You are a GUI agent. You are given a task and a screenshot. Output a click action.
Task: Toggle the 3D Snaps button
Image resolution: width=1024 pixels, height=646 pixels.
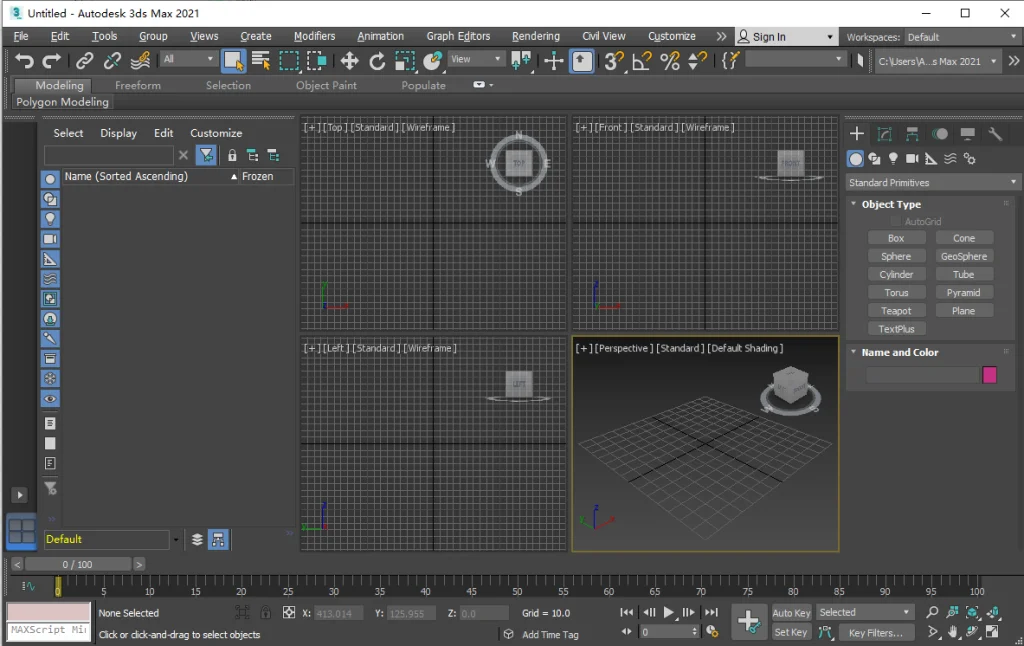click(x=612, y=61)
